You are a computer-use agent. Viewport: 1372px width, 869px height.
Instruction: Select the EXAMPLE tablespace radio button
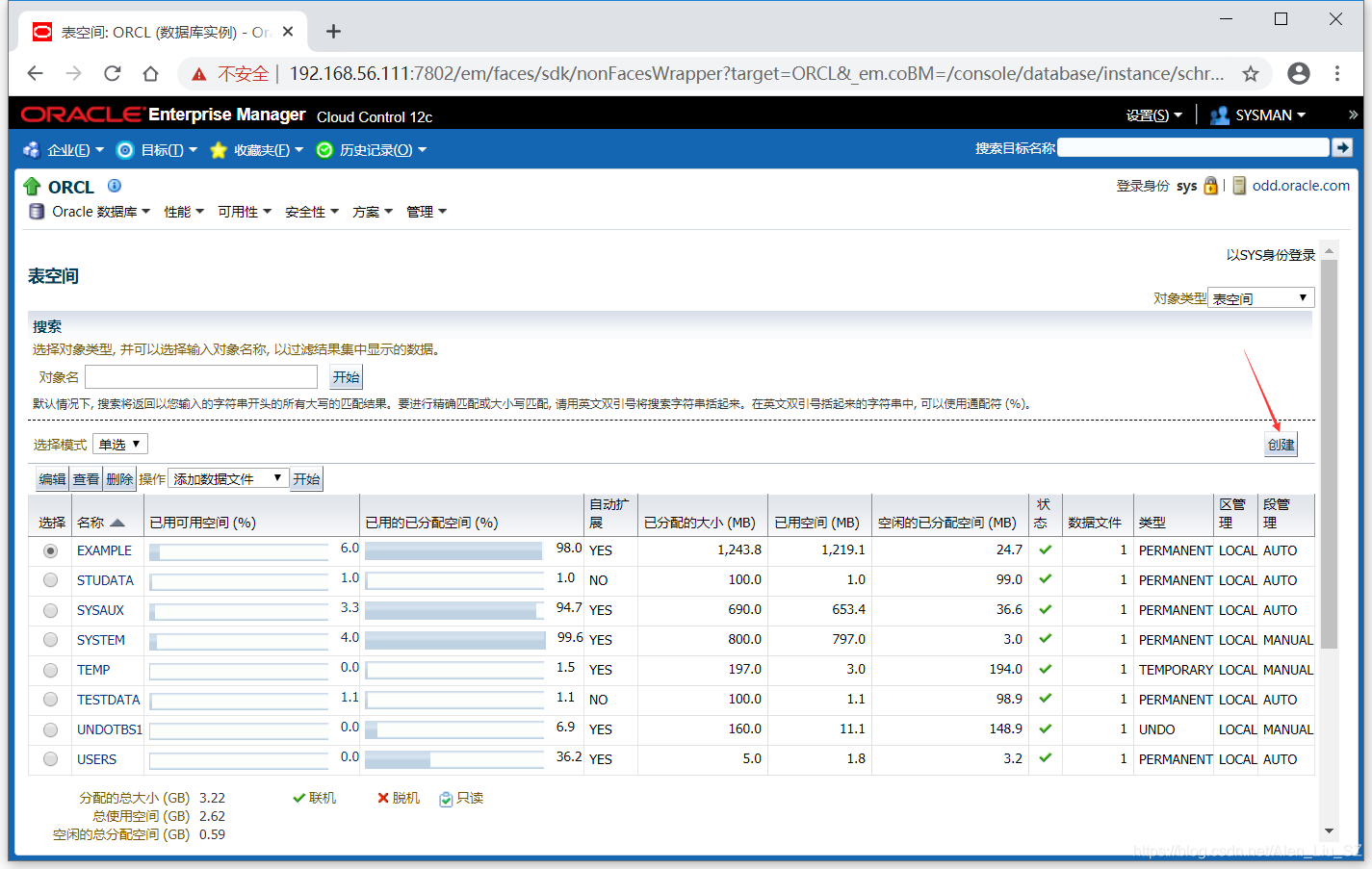(x=51, y=551)
